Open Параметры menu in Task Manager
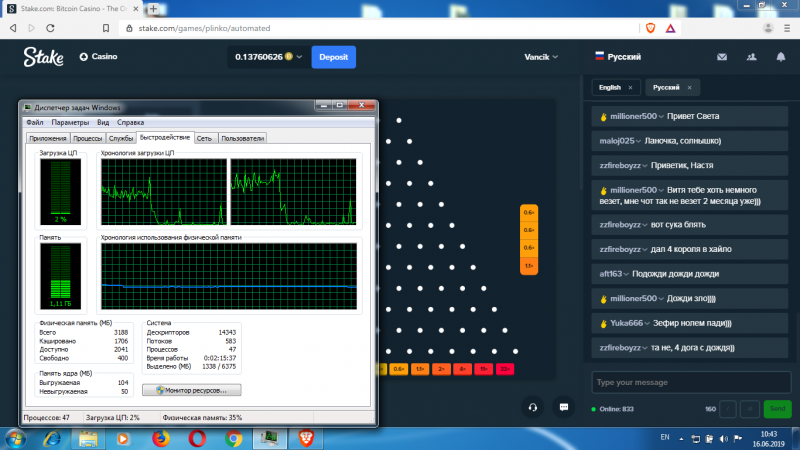 [x=70, y=122]
